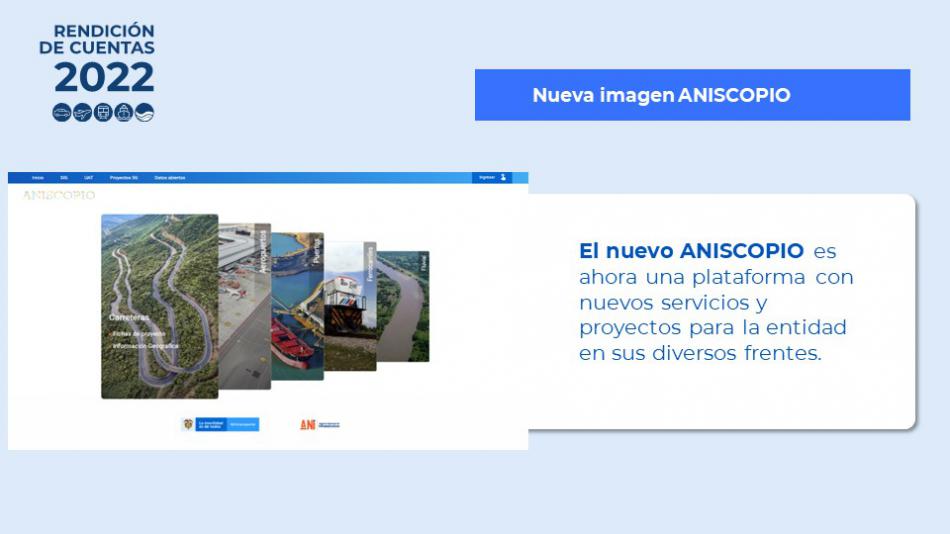Click the blue government banner badge
Viewport: 950px width, 534px height.
[x=227, y=424]
